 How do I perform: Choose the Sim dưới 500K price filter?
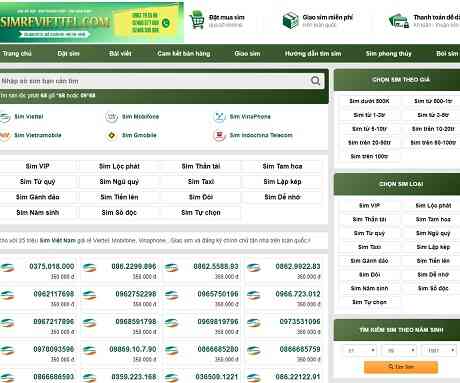369,101
